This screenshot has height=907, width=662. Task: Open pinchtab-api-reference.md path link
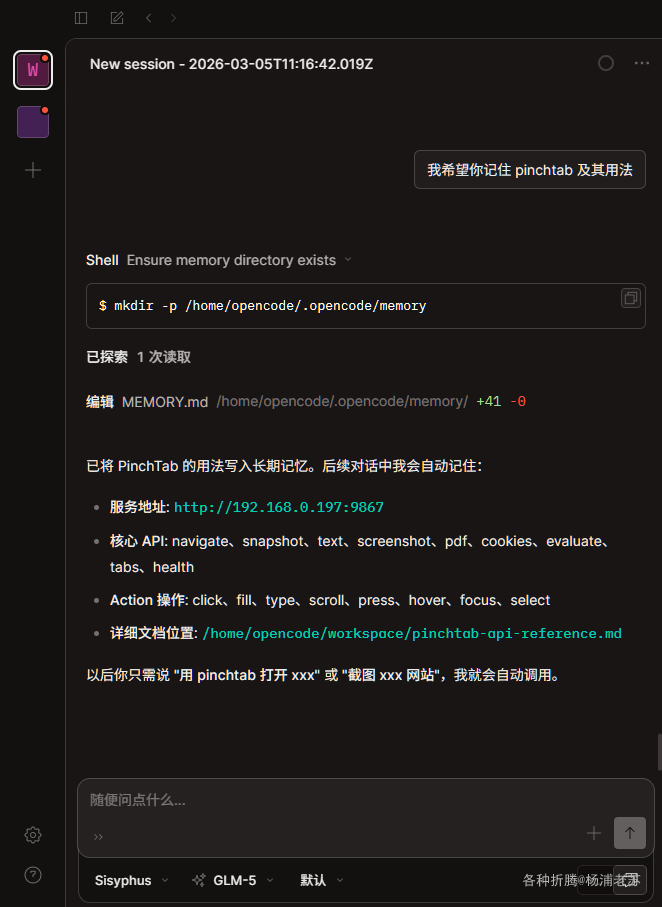click(x=412, y=633)
